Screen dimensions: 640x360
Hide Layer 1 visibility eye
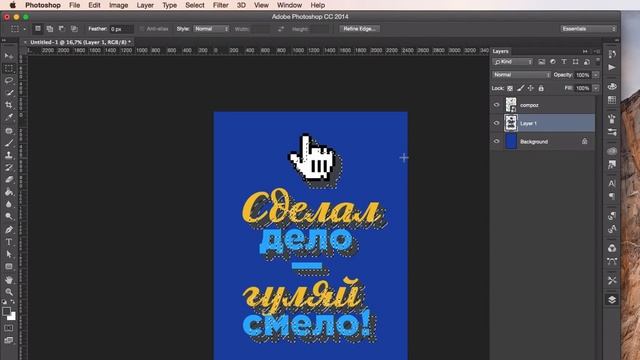496,123
